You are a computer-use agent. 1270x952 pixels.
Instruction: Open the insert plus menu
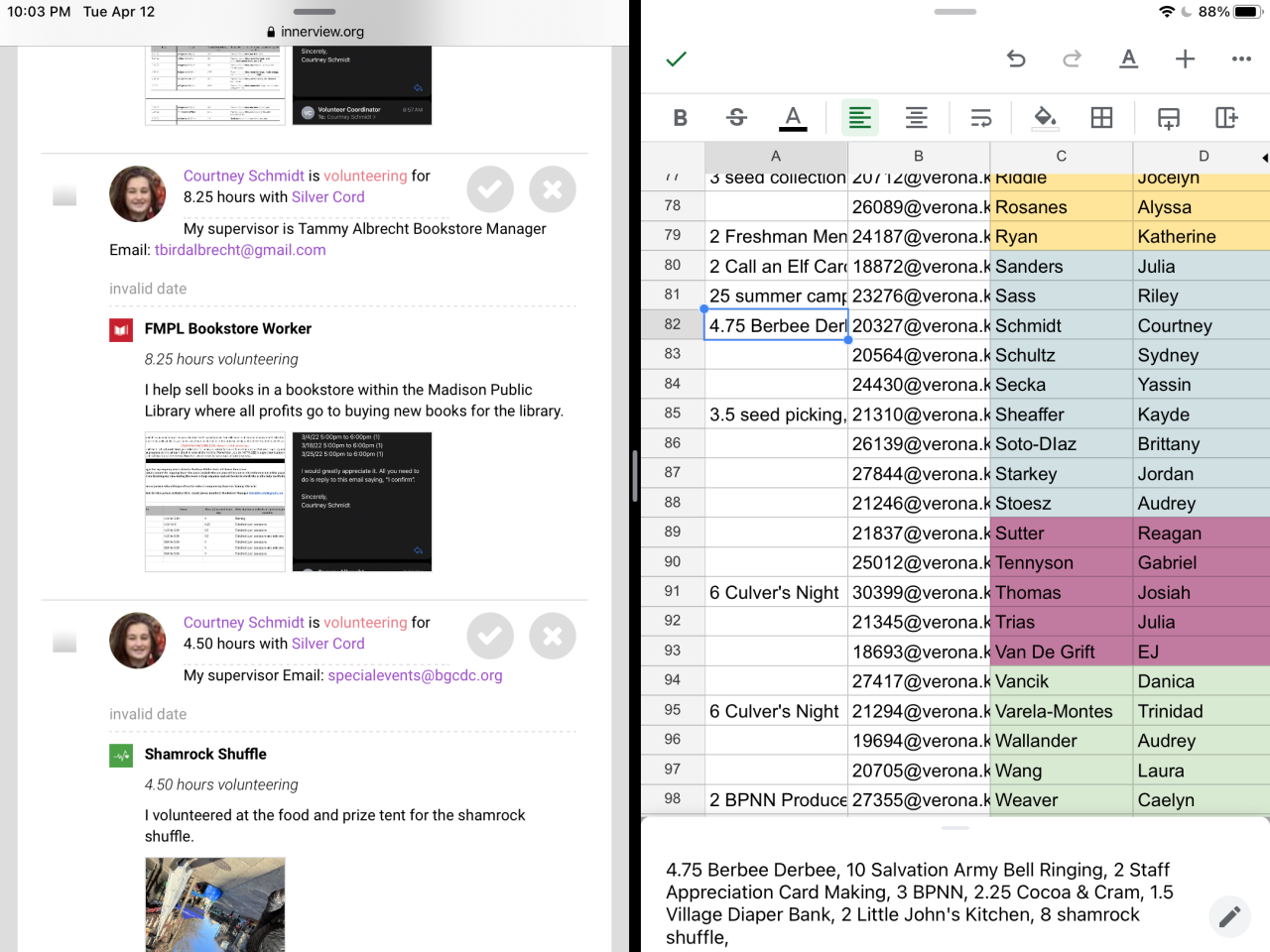coord(1185,59)
